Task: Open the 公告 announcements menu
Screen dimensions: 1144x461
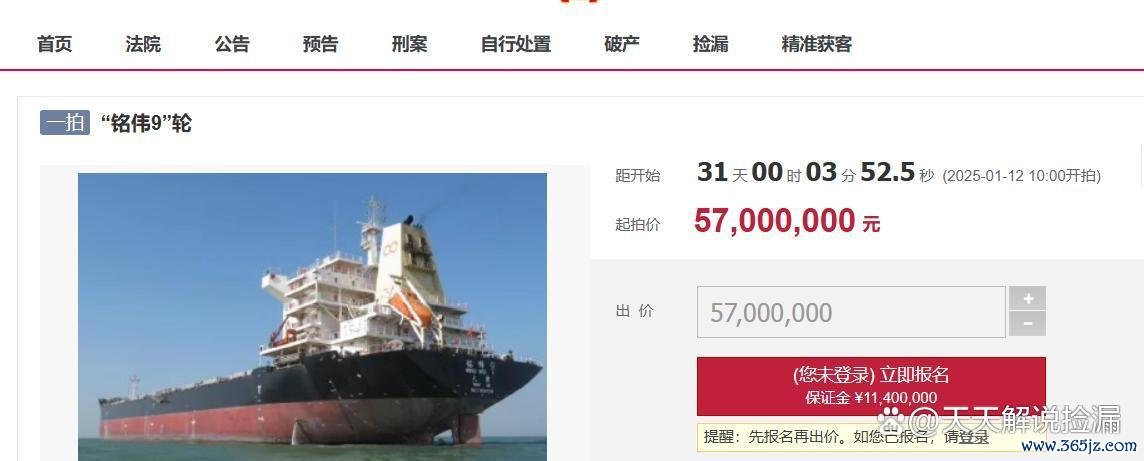Action: [x=232, y=44]
